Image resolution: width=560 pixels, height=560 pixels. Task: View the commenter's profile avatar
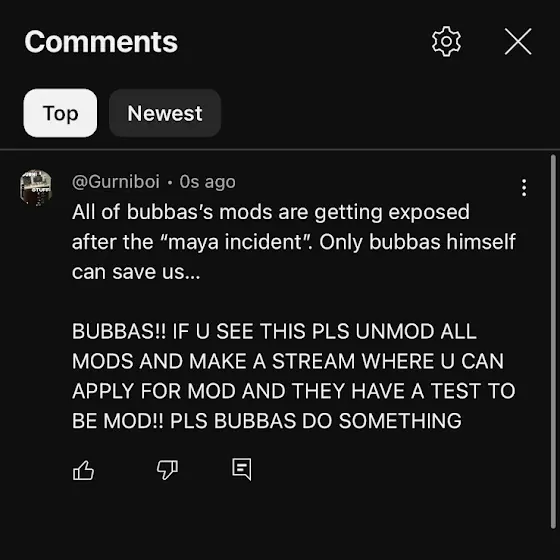pos(36,188)
